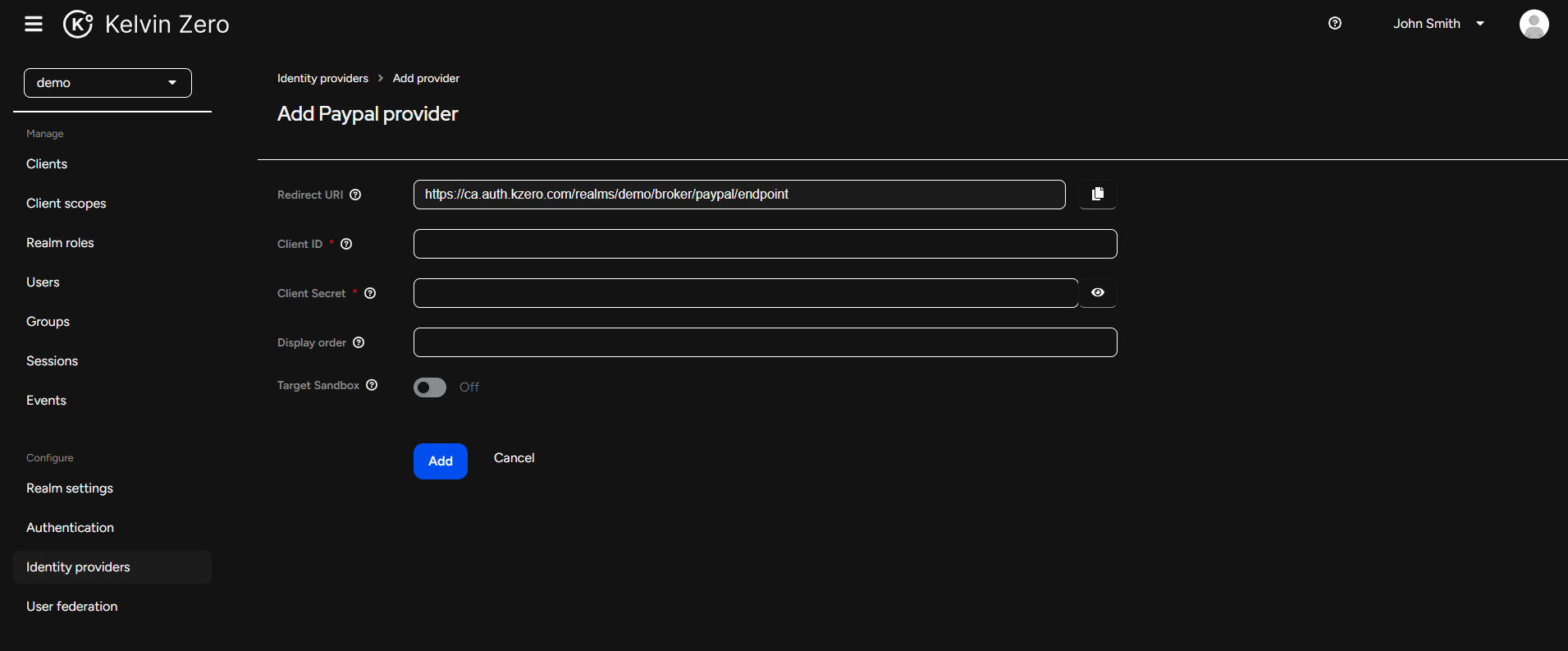The height and width of the screenshot is (651, 1568).
Task: Focus the Client Secret input field
Action: (x=746, y=293)
